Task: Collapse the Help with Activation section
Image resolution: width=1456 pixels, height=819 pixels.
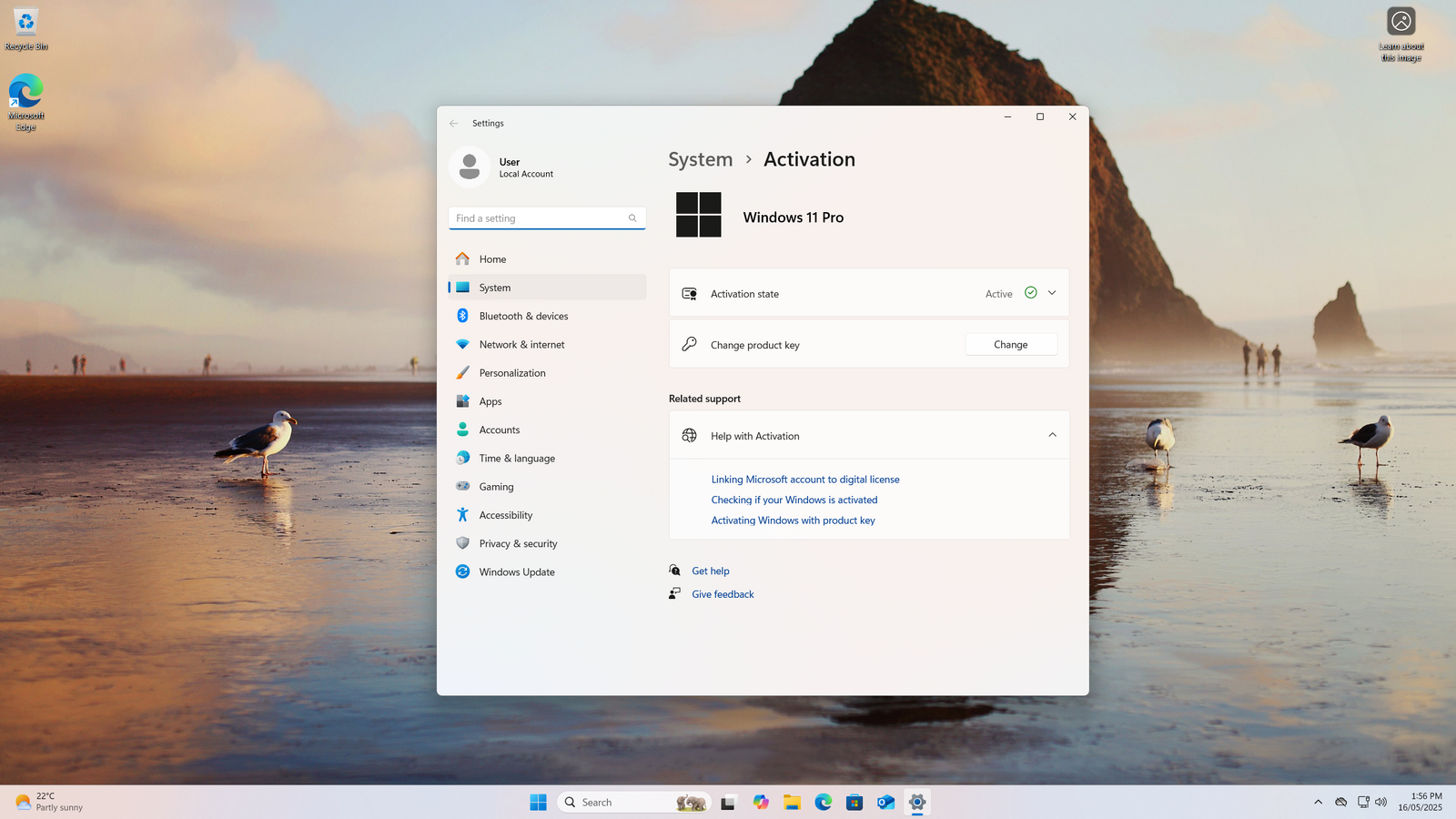Action: click(x=1052, y=435)
